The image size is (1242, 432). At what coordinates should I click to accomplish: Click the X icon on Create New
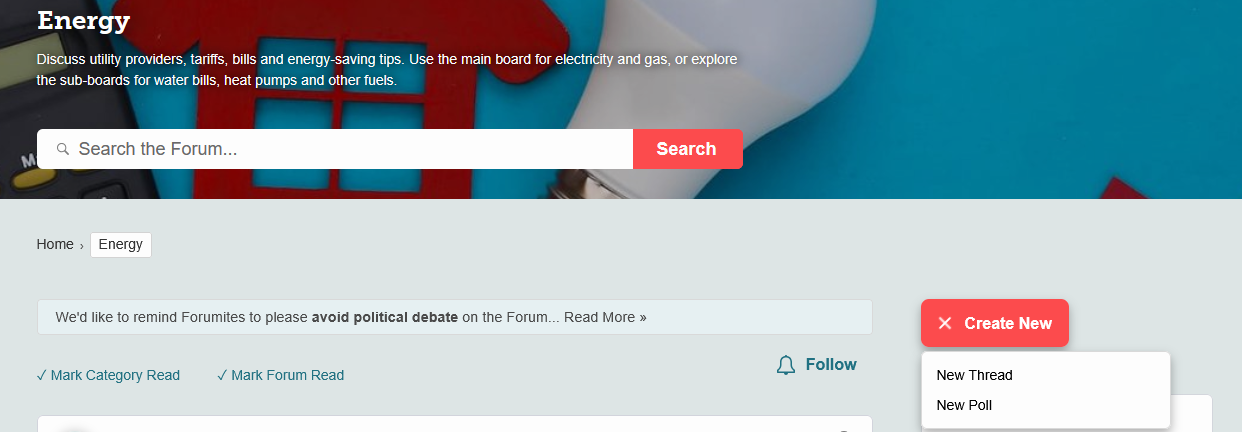coord(944,323)
